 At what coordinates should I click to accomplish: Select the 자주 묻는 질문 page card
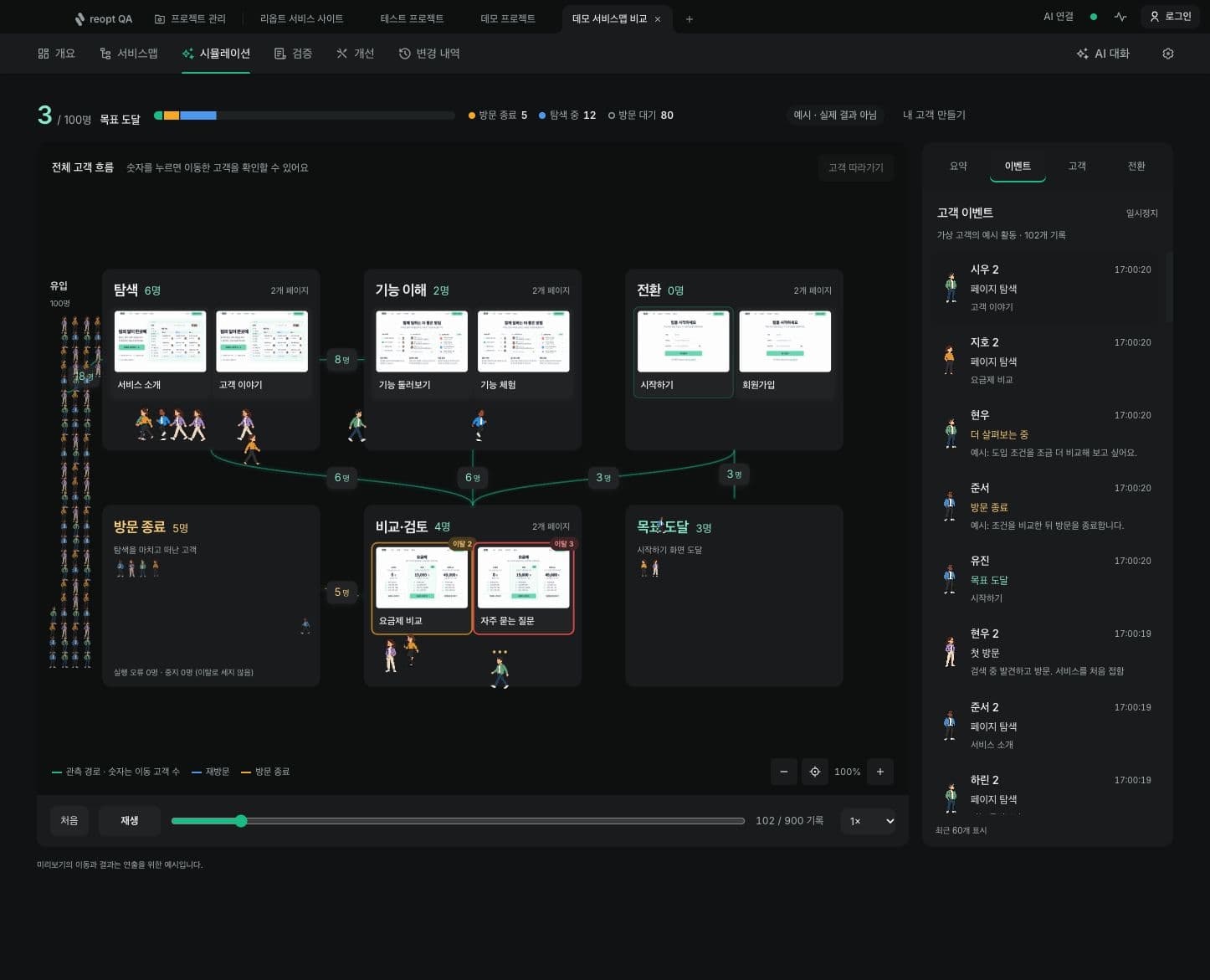(x=524, y=588)
